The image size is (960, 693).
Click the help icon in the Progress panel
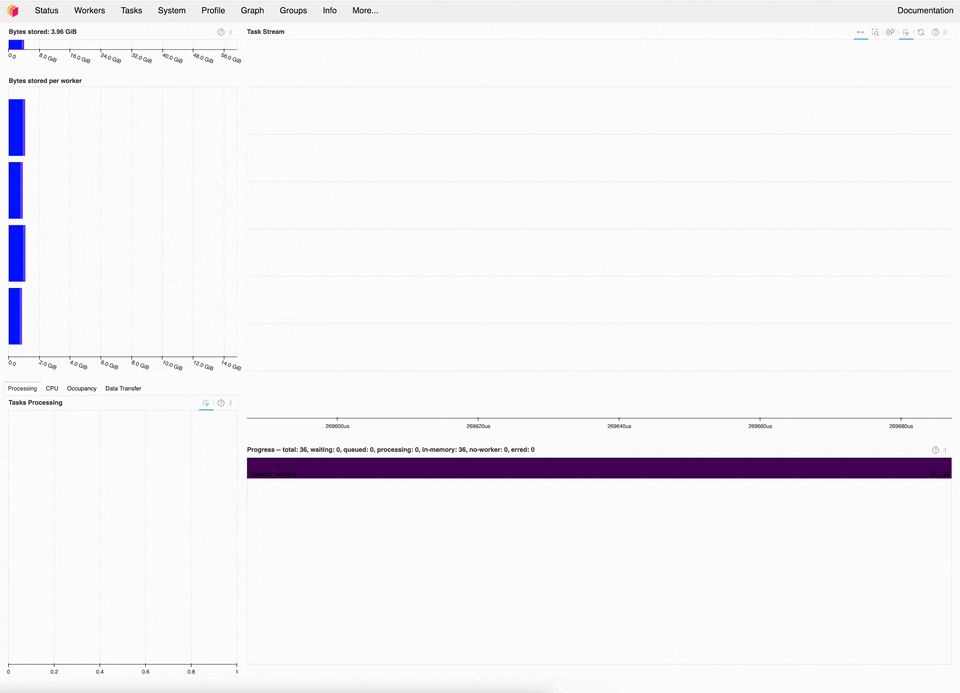tap(936, 450)
